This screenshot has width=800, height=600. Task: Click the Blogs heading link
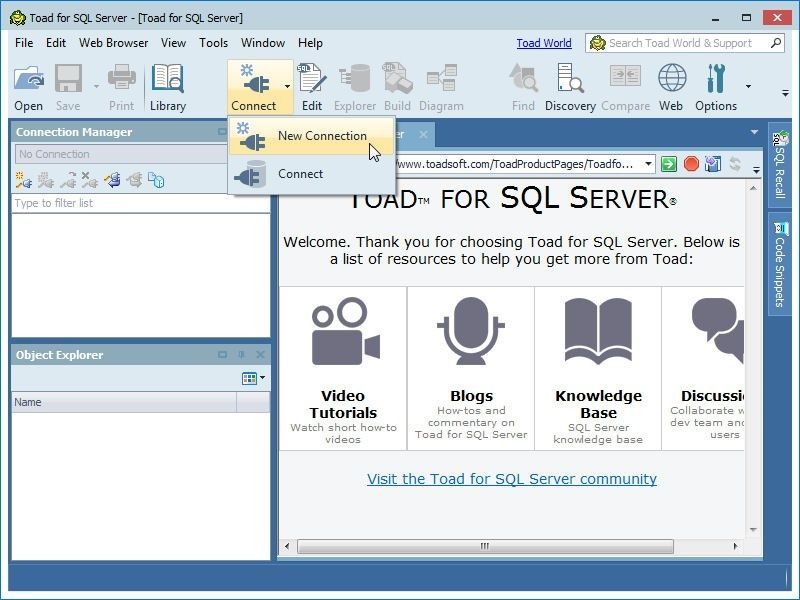pyautogui.click(x=471, y=396)
